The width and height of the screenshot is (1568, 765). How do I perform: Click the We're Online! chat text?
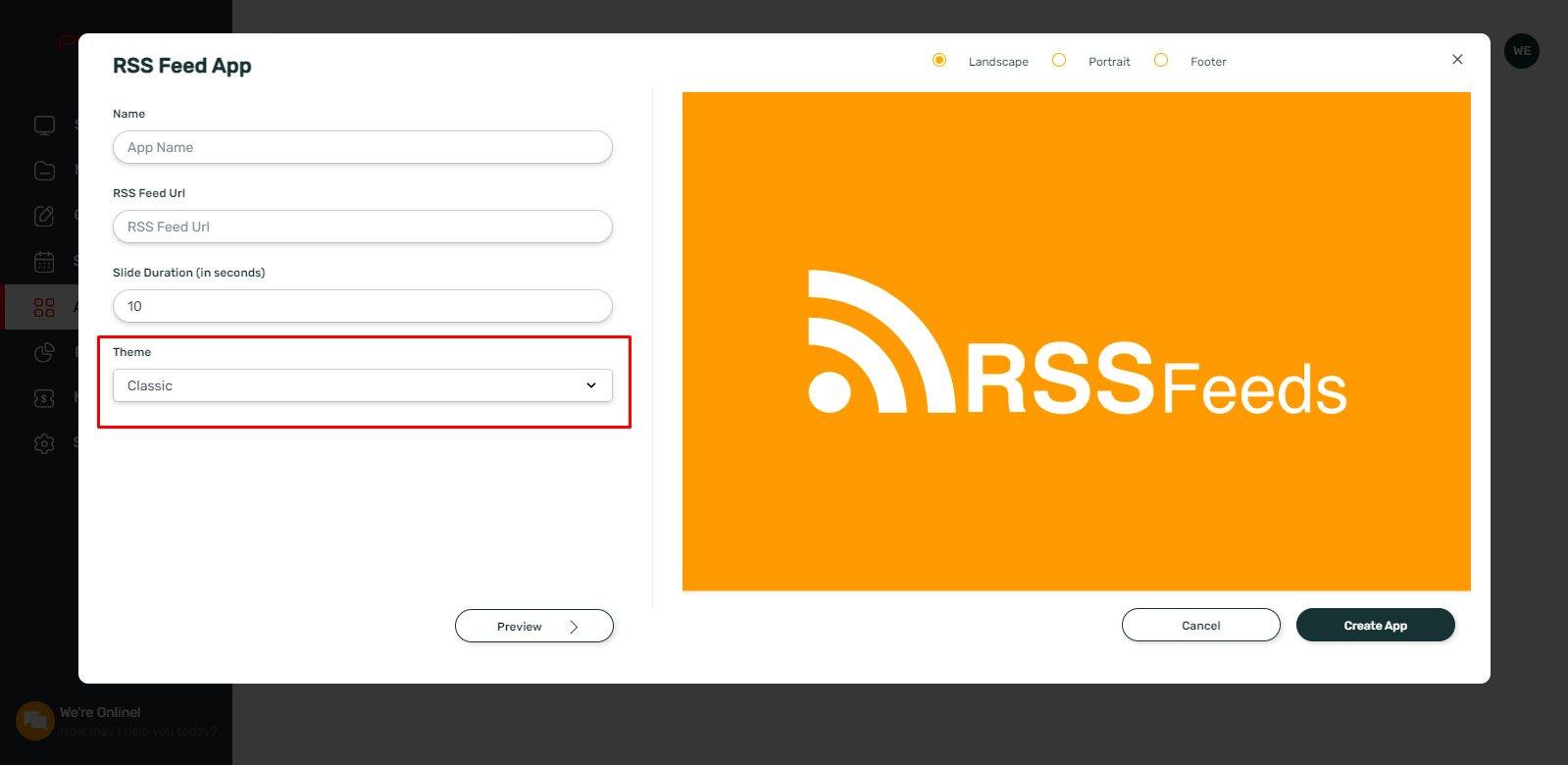pyautogui.click(x=100, y=712)
